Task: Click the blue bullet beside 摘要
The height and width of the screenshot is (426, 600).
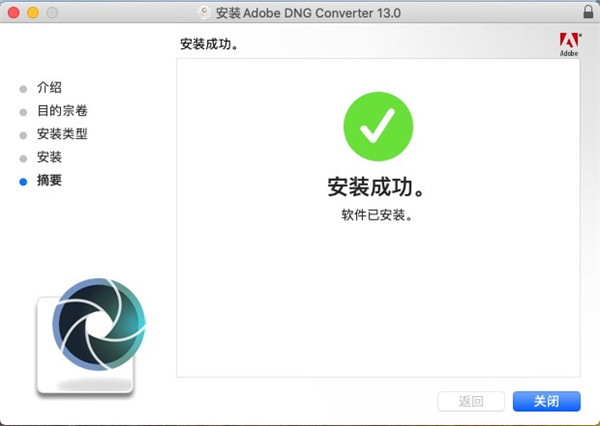Action: click(x=23, y=182)
